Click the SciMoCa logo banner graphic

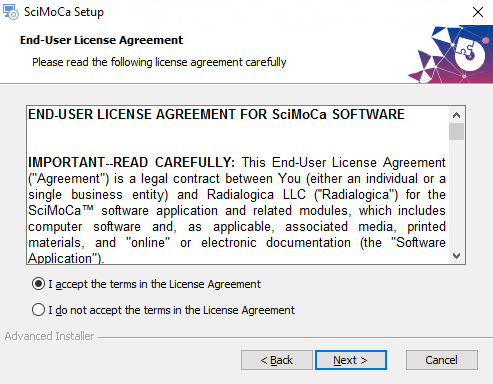point(451,54)
